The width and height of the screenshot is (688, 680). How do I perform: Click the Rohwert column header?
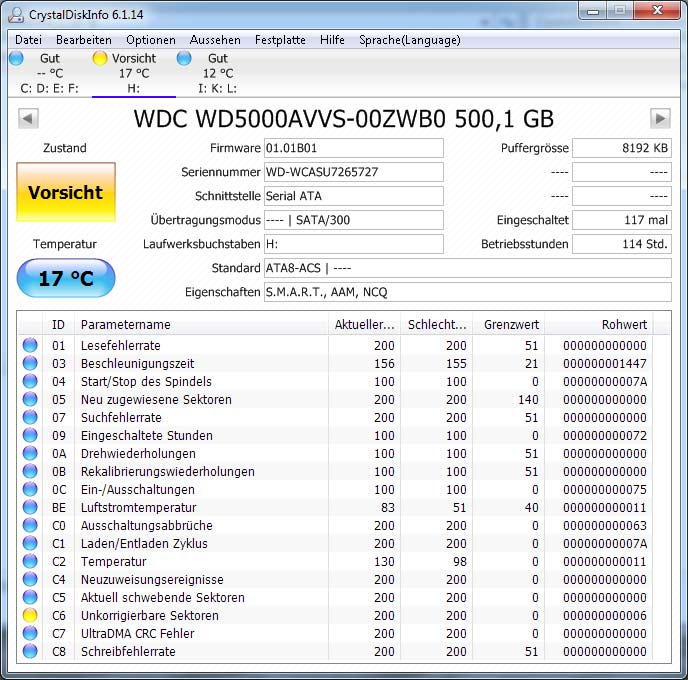(598, 325)
